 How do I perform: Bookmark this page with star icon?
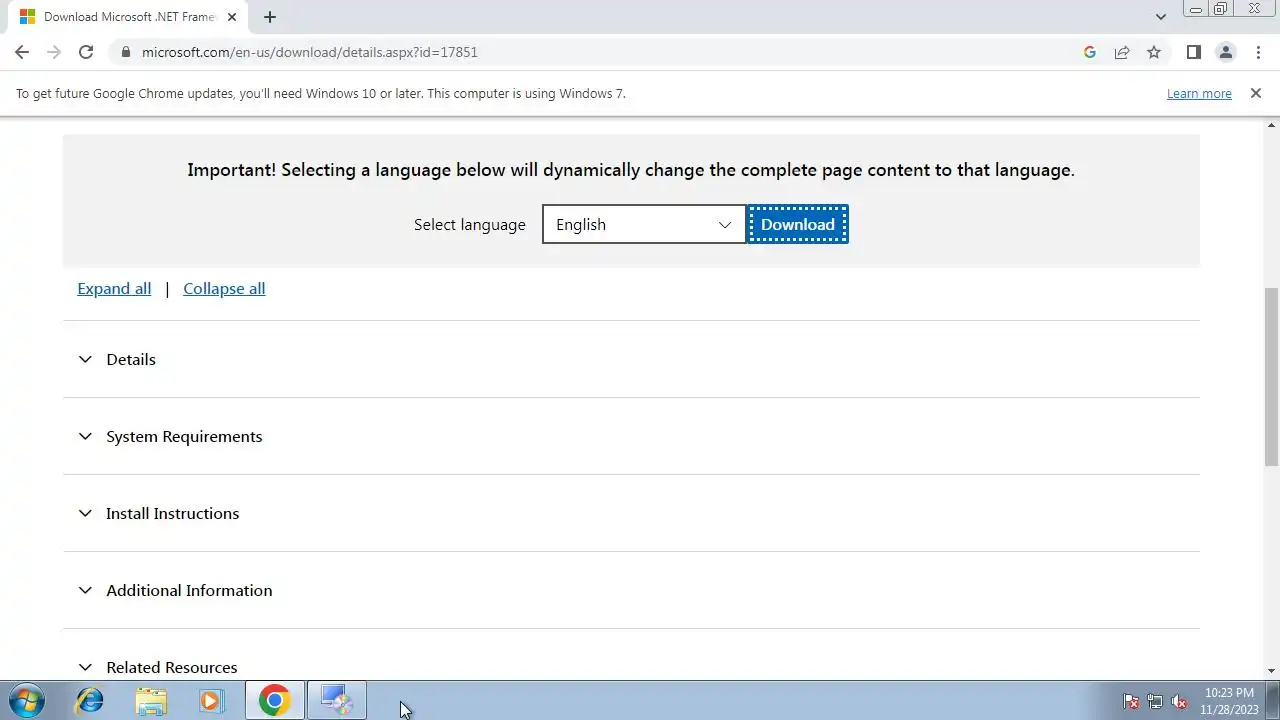tap(1154, 52)
